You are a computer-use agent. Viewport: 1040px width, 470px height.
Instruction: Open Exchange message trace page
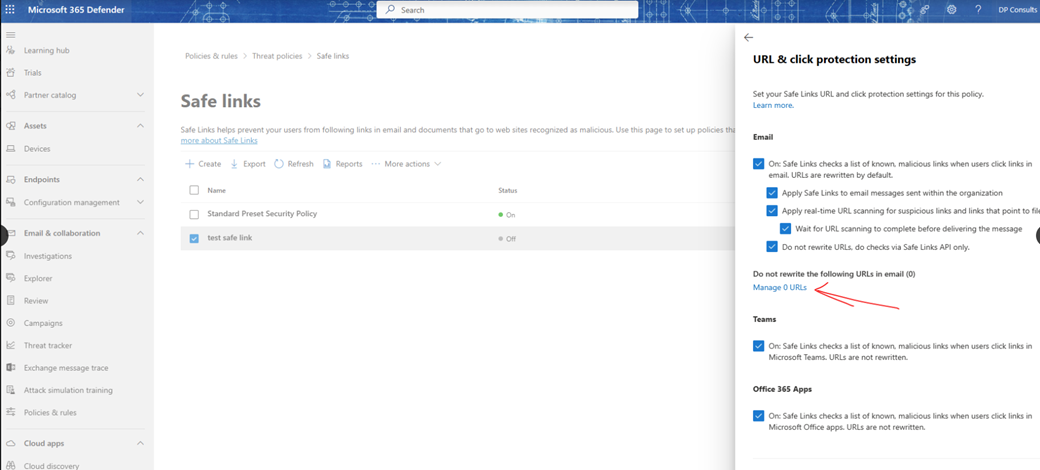click(66, 368)
